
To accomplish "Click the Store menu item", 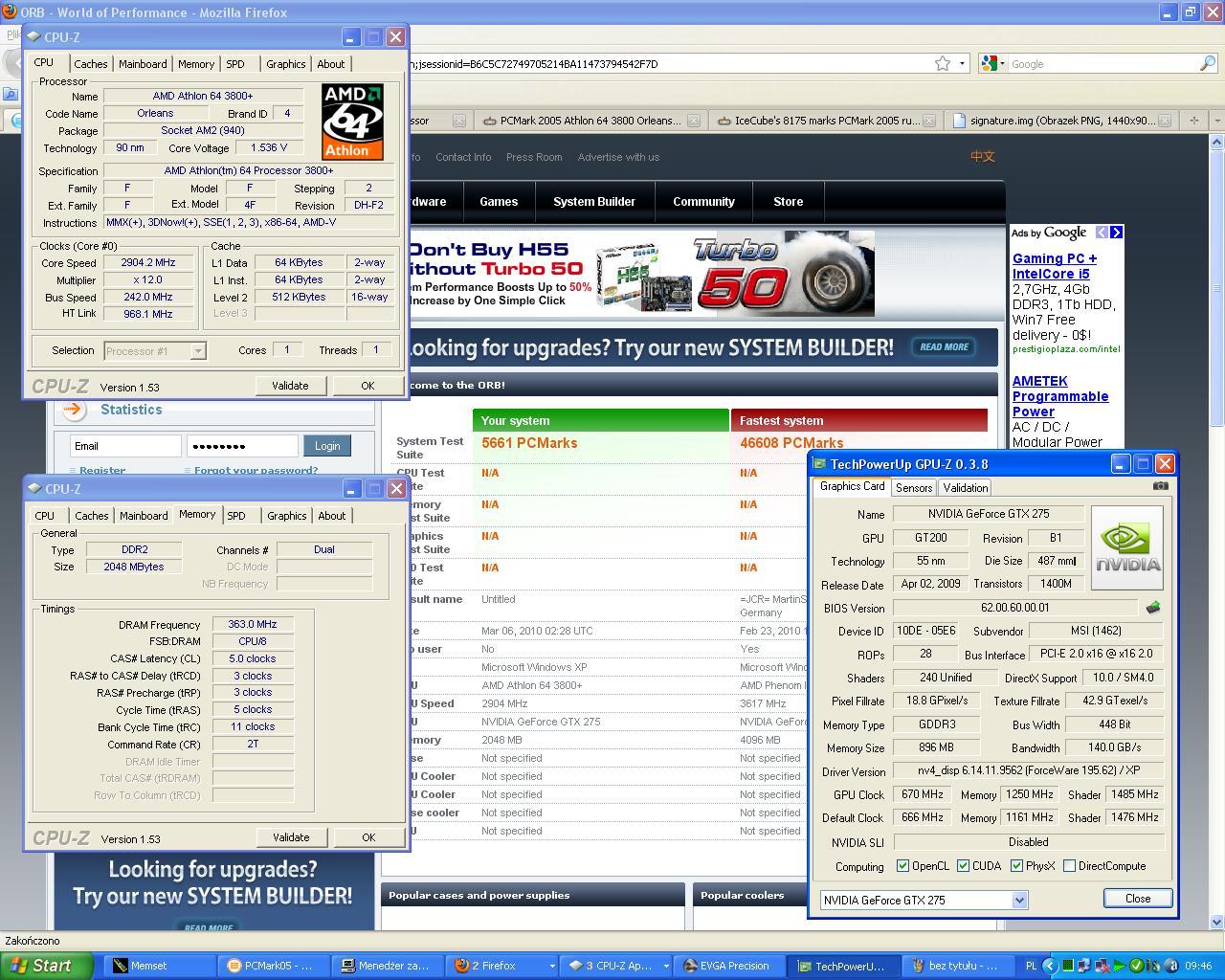I will 789,202.
